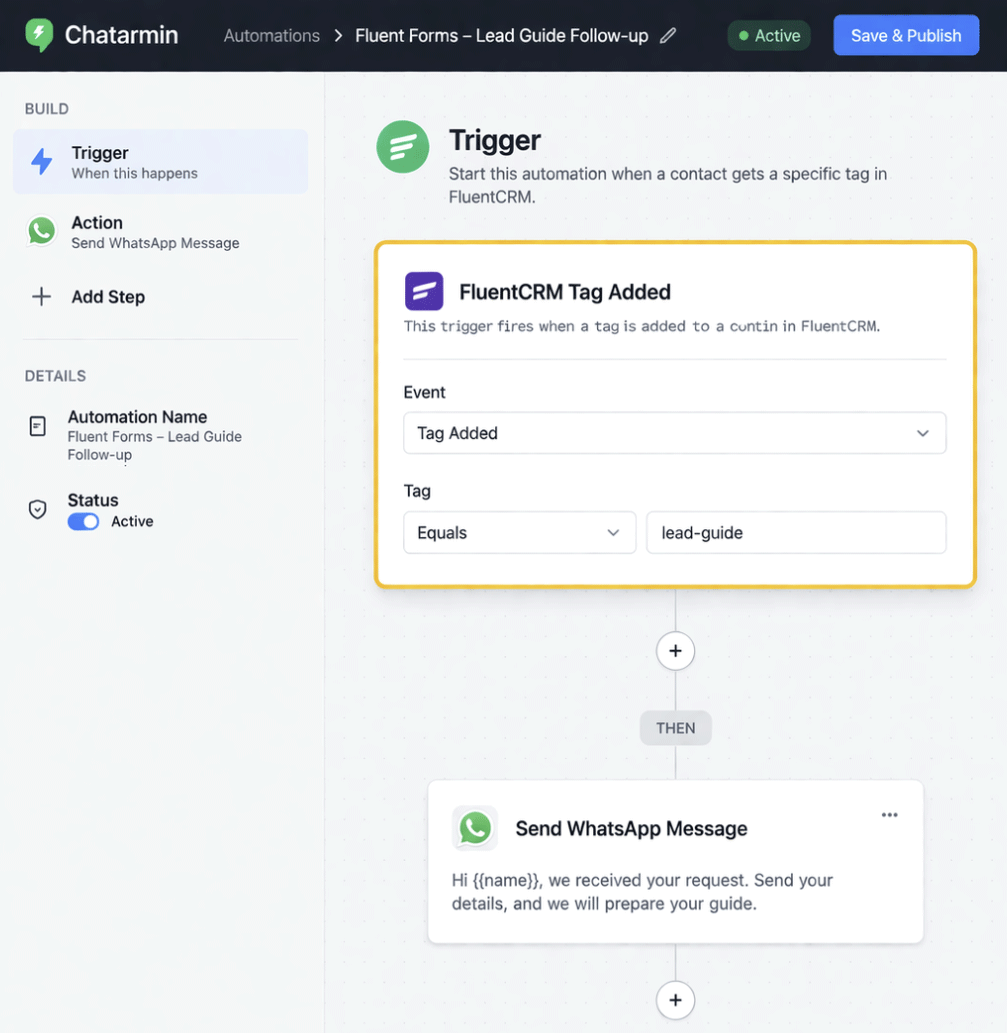
Task: Go to Automations breadcrumb link
Action: pyautogui.click(x=271, y=36)
